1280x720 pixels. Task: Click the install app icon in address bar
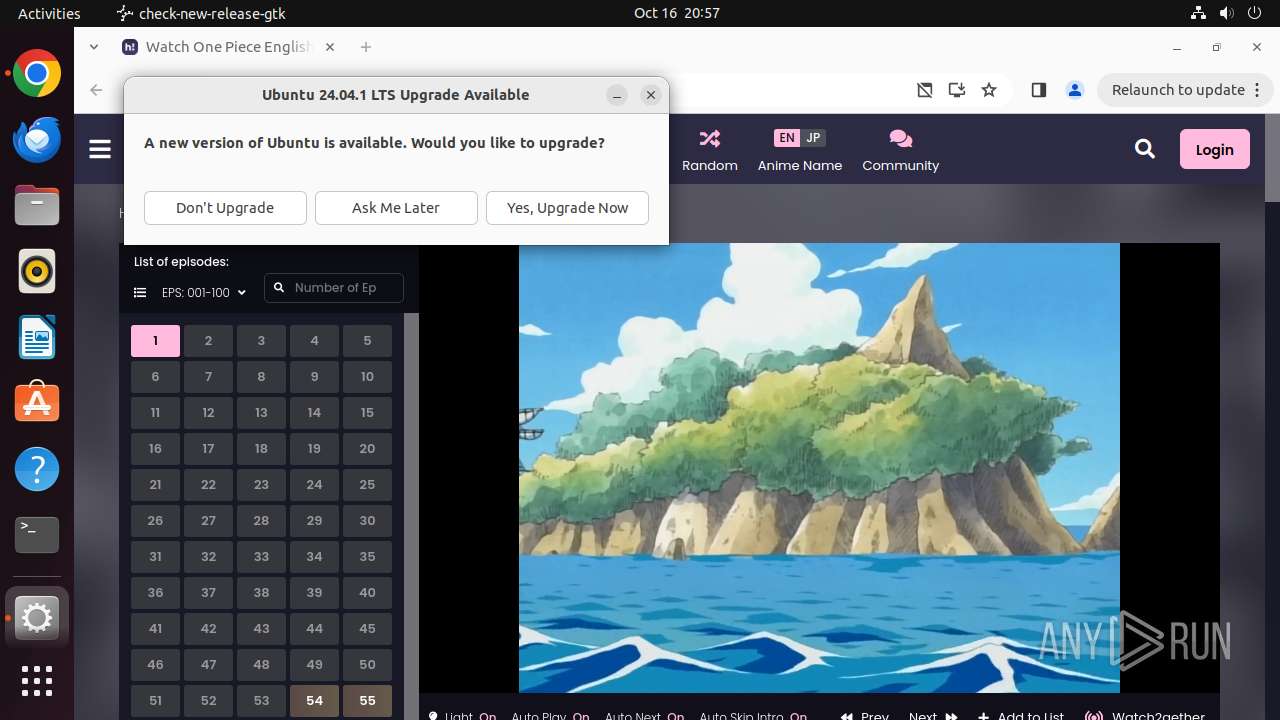957,90
